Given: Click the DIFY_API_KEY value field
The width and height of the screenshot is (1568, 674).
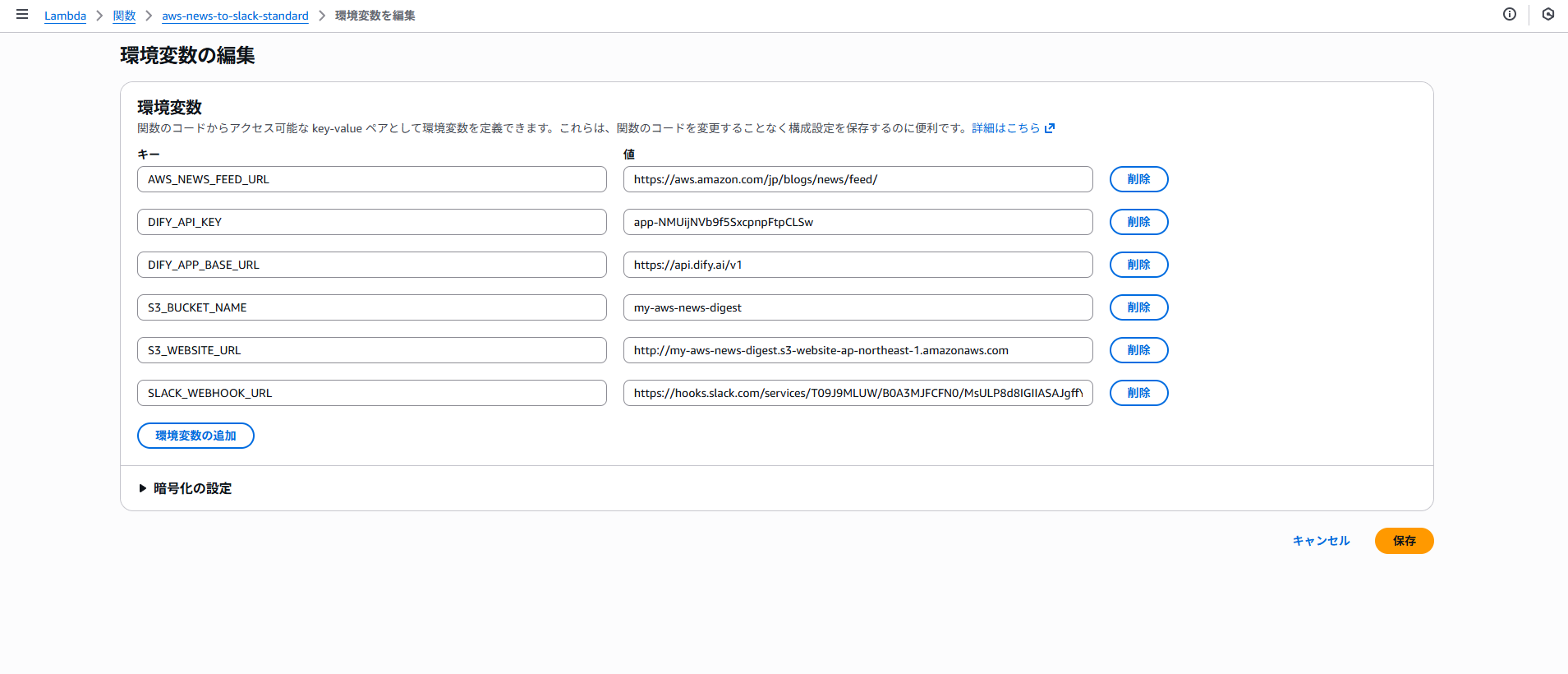Looking at the screenshot, I should click(858, 222).
